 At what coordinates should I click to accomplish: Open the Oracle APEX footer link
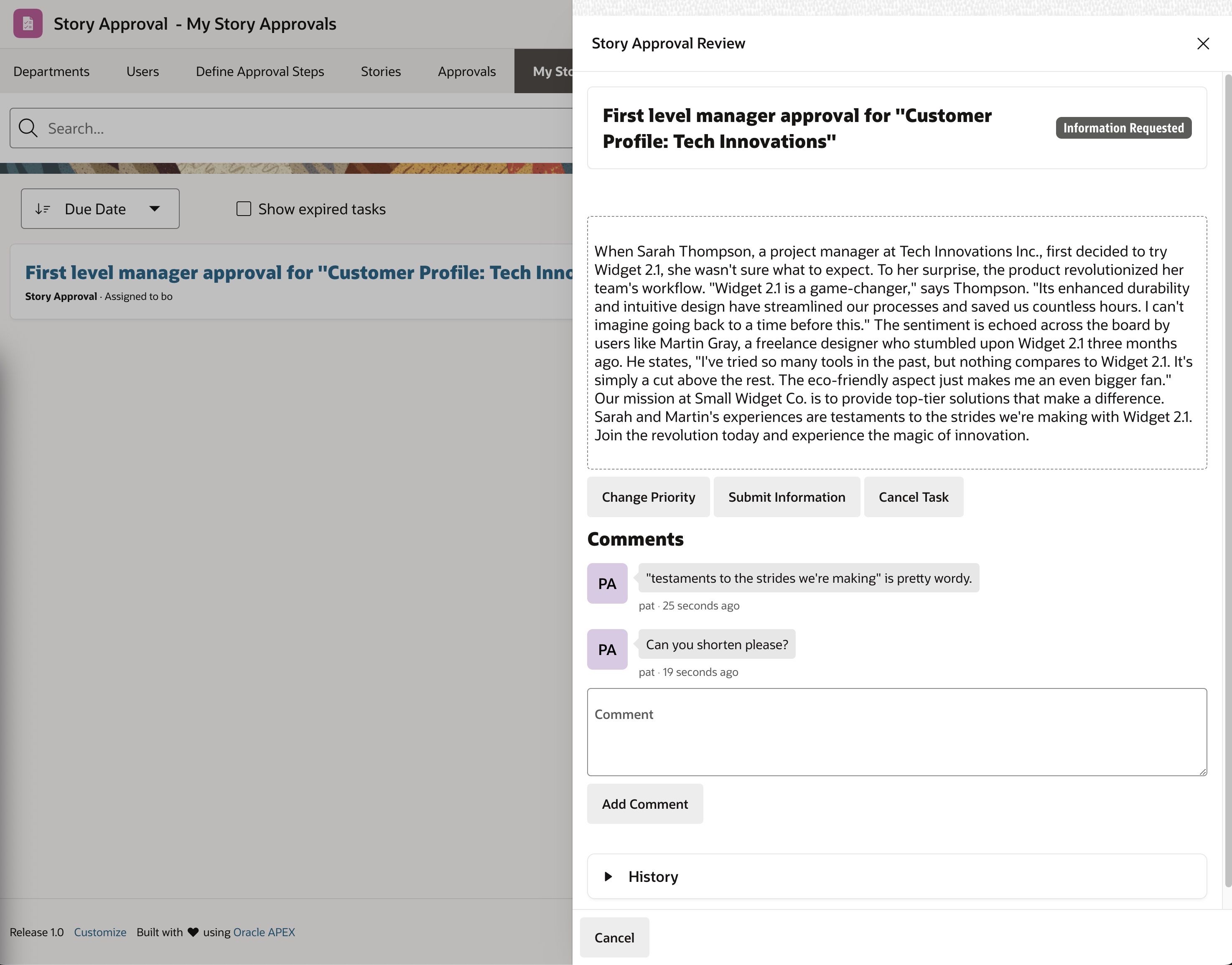(264, 932)
